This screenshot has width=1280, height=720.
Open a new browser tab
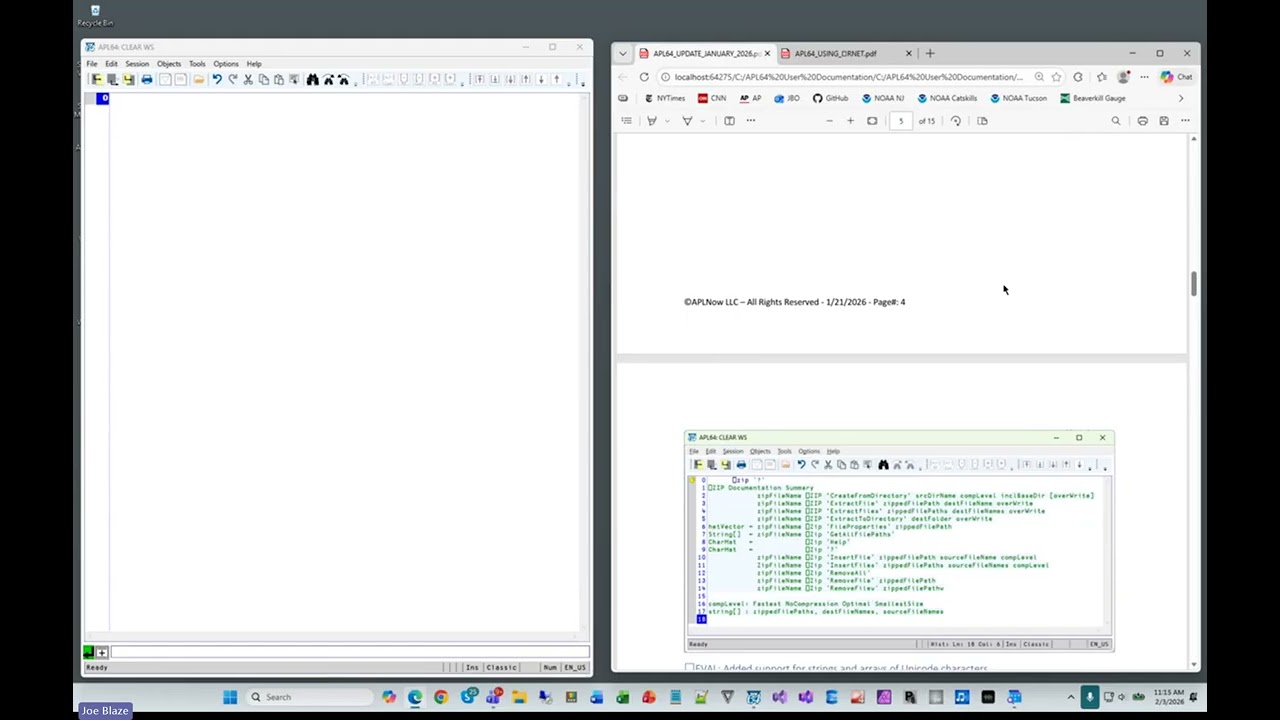(930, 53)
